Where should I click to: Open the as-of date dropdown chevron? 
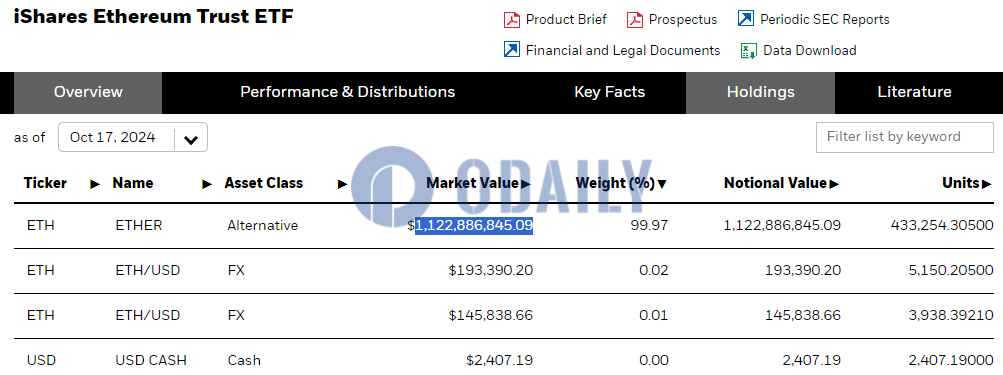click(x=191, y=139)
